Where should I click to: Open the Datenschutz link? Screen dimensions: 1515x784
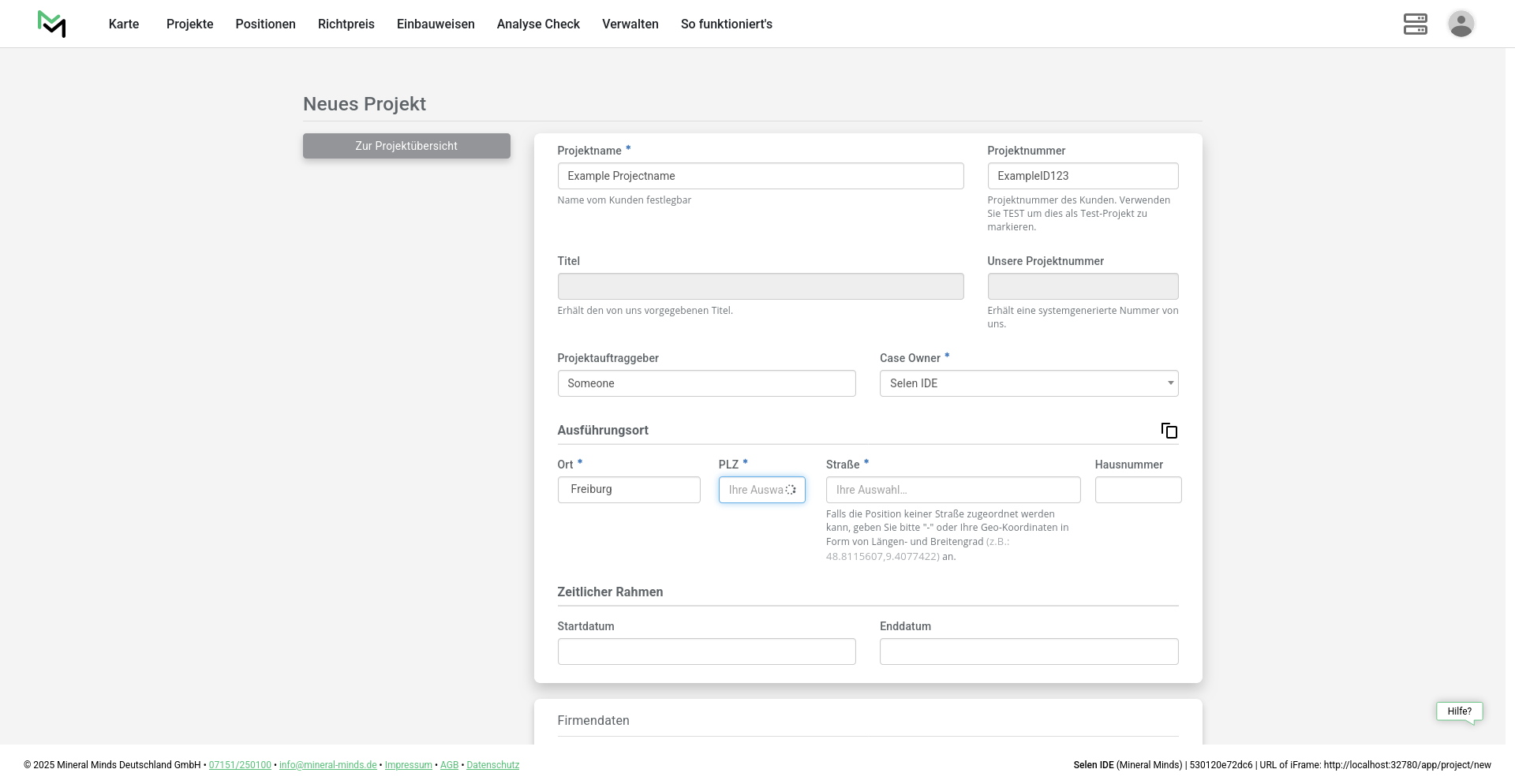(x=492, y=765)
